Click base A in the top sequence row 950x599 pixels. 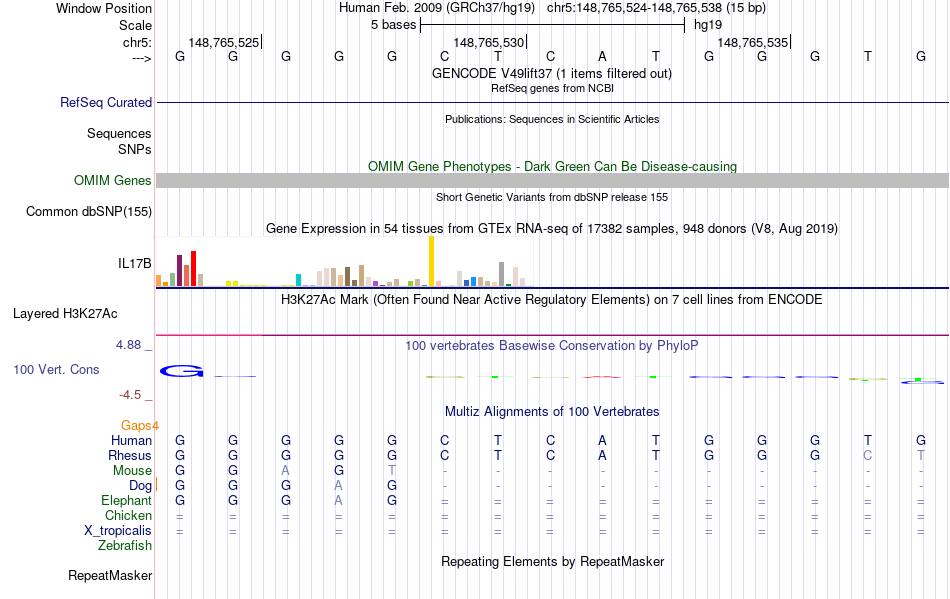[x=602, y=56]
